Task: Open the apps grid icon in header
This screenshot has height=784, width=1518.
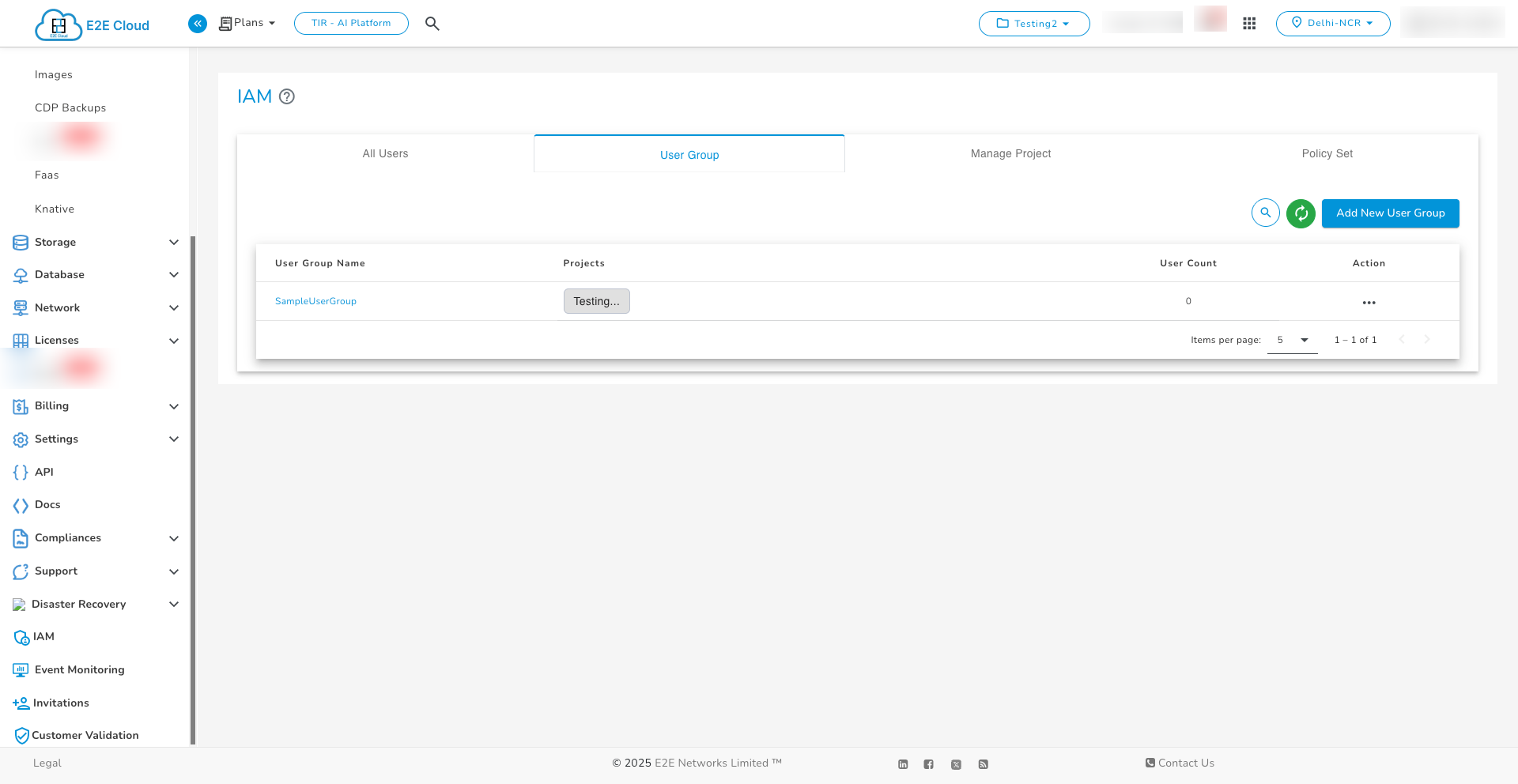Action: click(1249, 24)
